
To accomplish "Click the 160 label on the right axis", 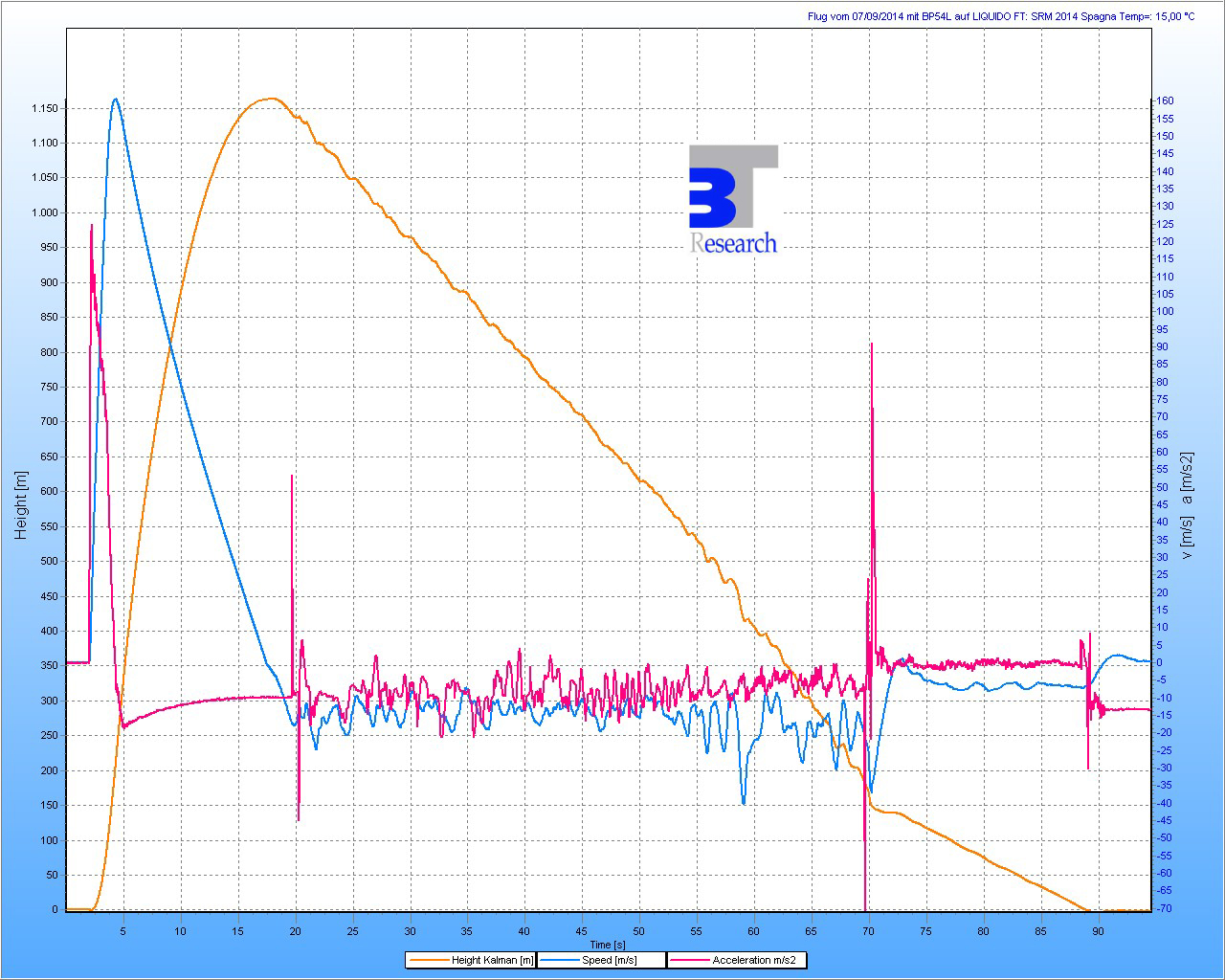I will [1165, 100].
